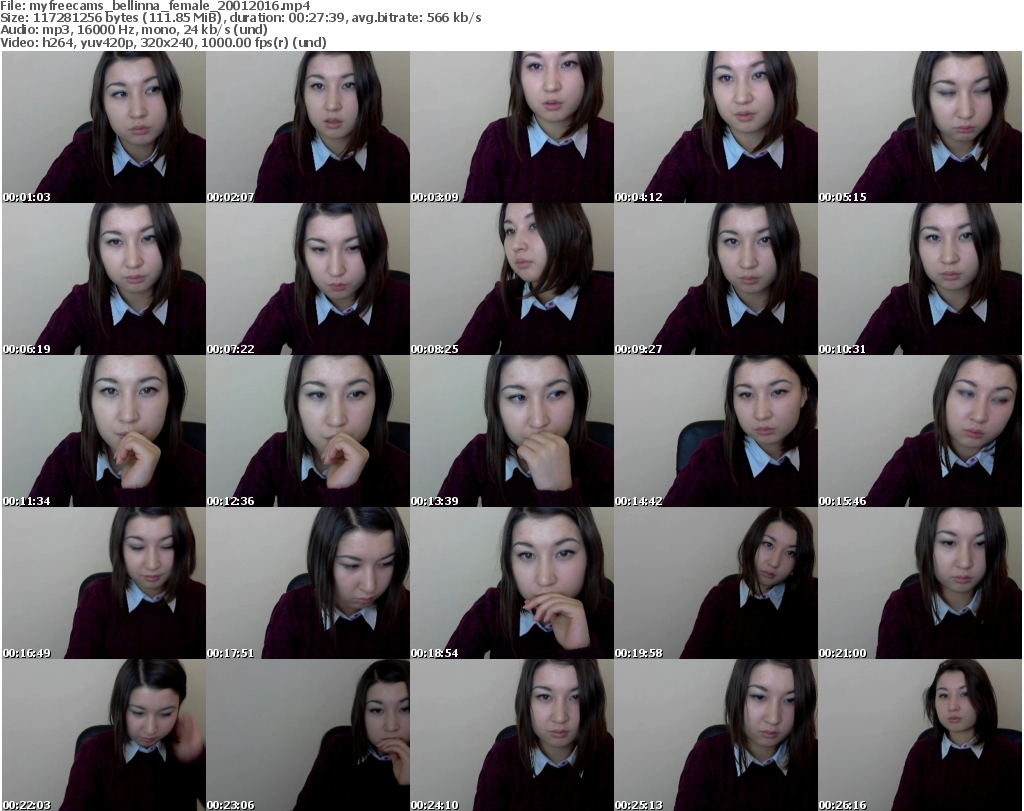The image size is (1024, 811).
Task: Select the thumbnail timestamped 00:06:19
Action: tap(104, 279)
